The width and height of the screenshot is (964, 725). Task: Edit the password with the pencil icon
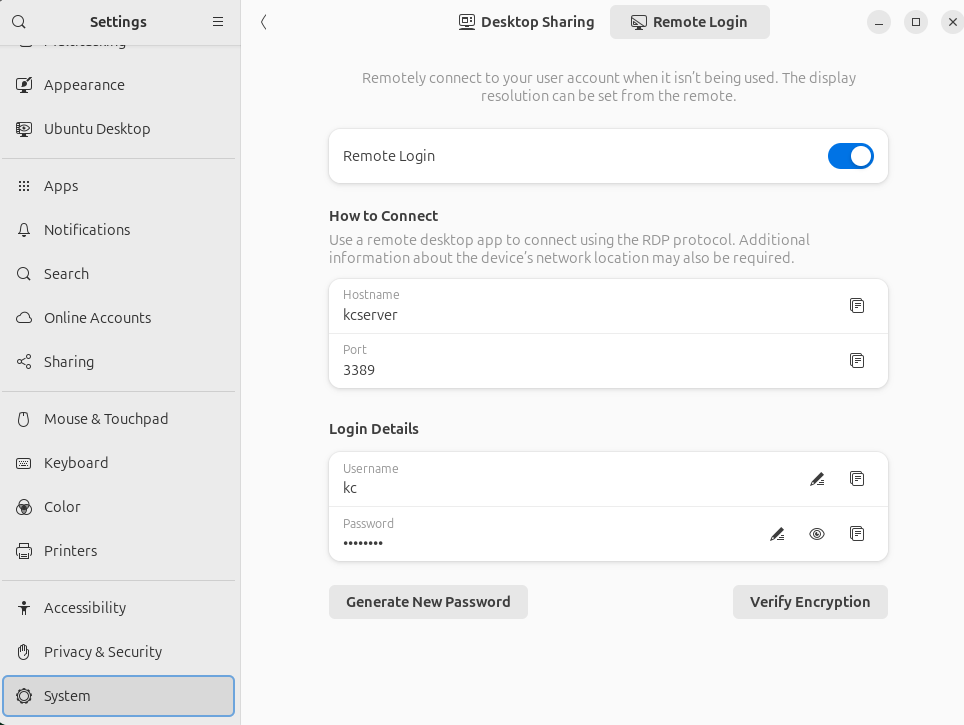click(777, 534)
